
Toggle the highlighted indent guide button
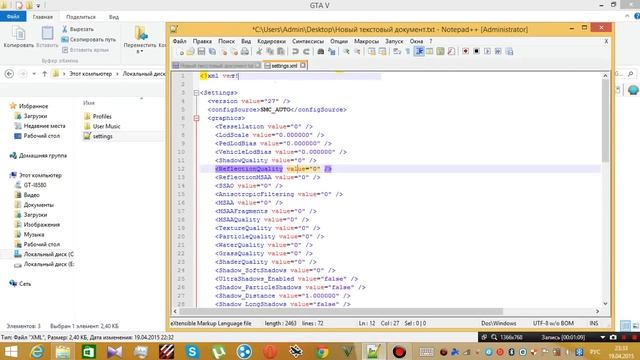click(419, 51)
